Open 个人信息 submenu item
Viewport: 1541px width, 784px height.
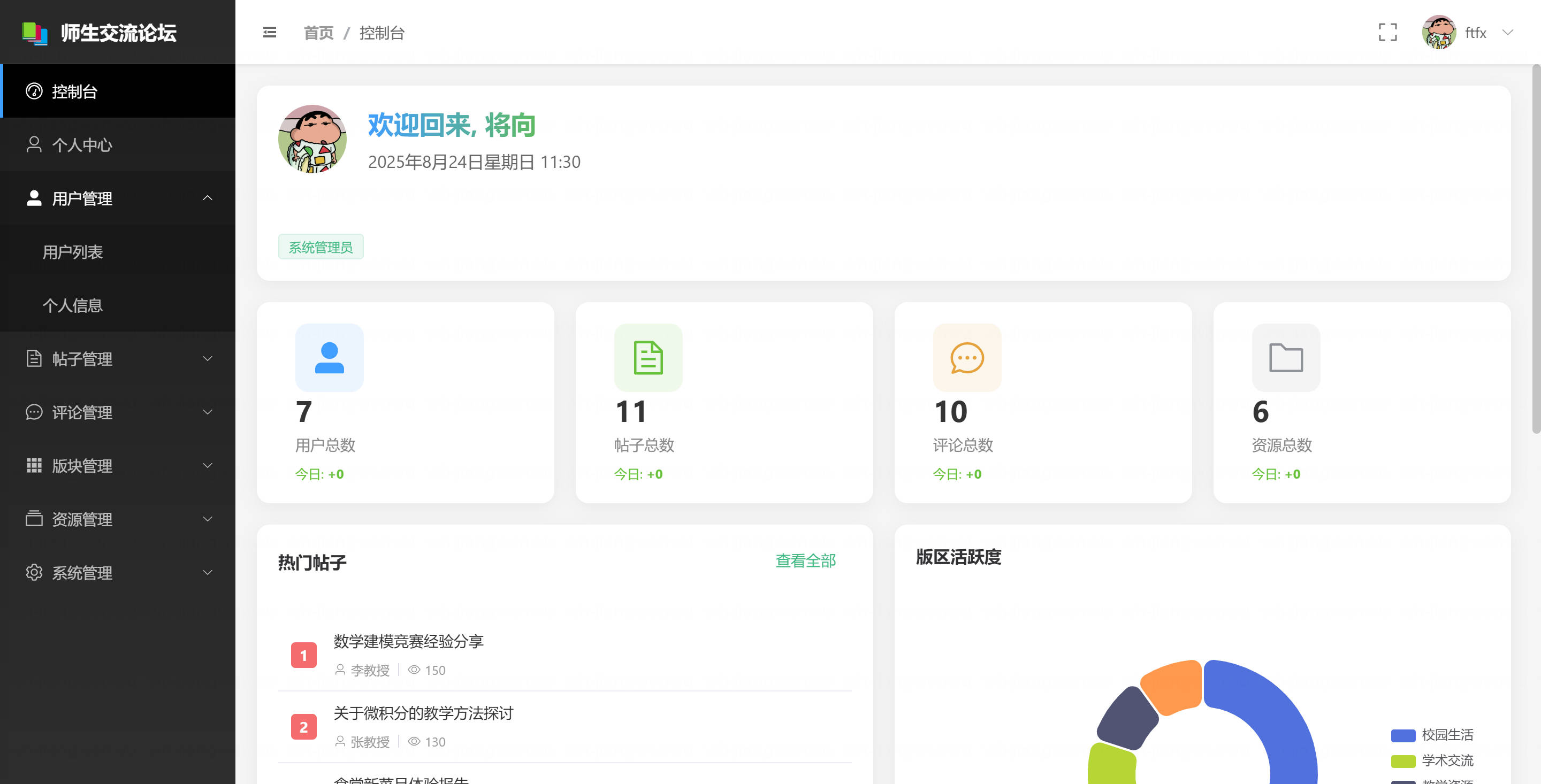point(118,305)
